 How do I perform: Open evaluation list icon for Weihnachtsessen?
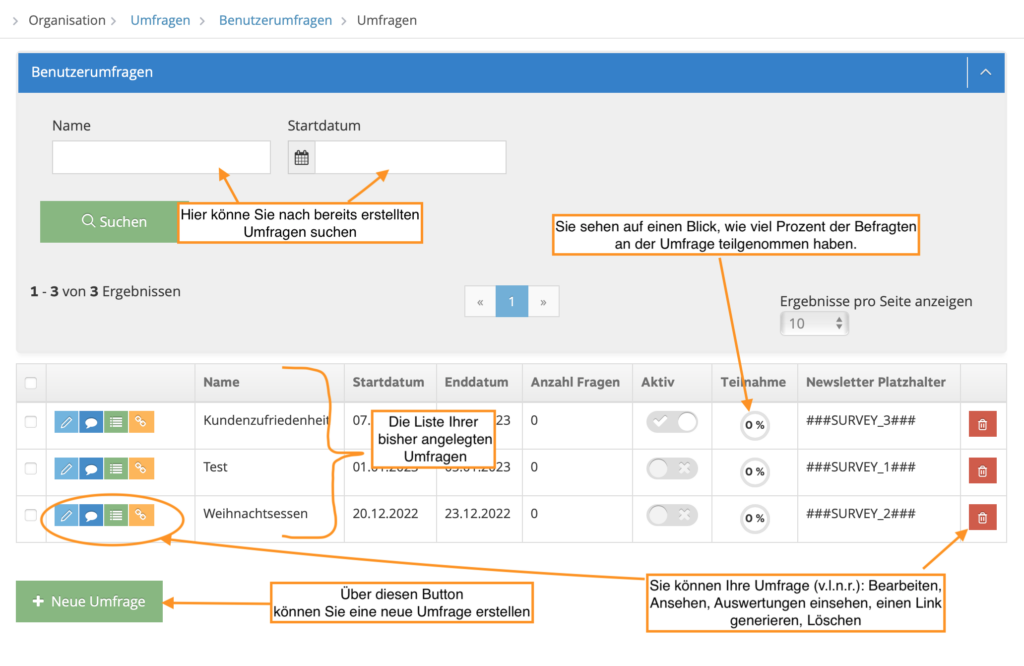click(x=116, y=515)
